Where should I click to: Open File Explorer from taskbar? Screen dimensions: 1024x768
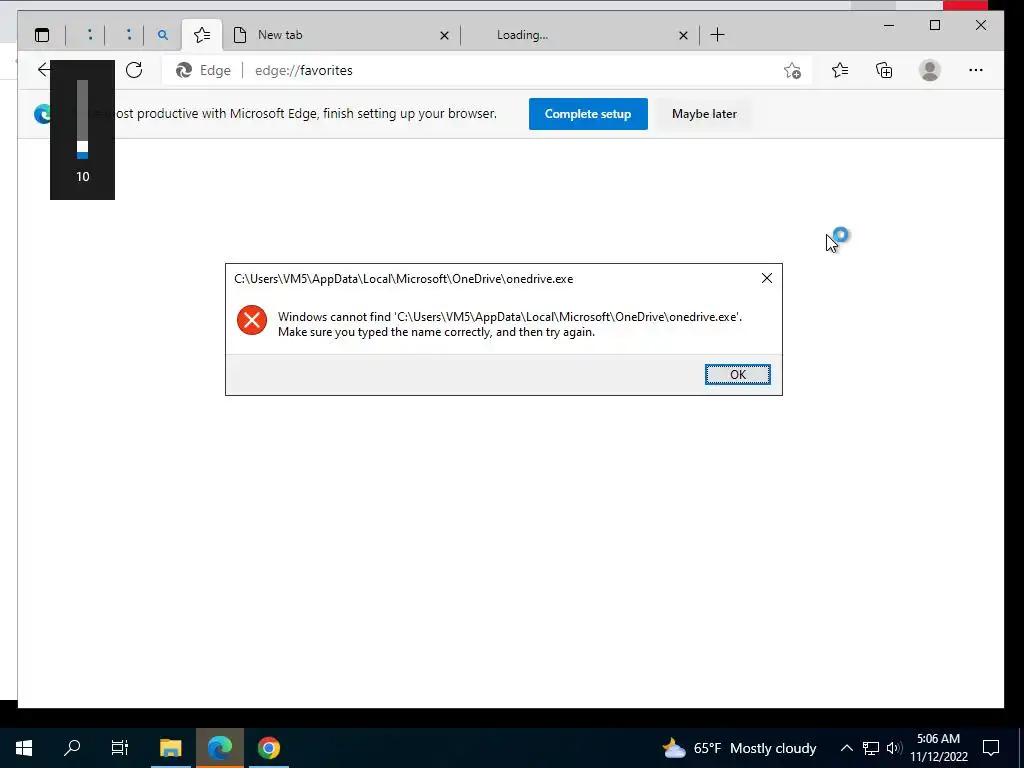[x=170, y=748]
